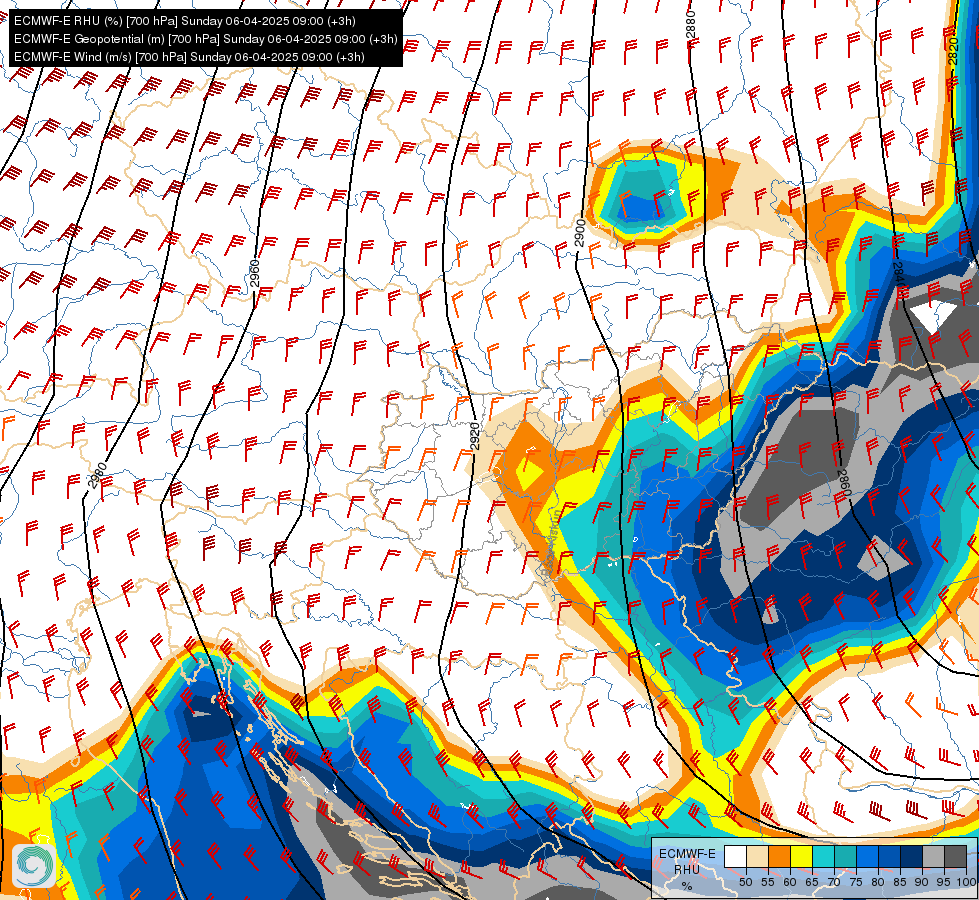Click the light gray 90–95 legend swatch
The width and height of the screenshot is (979, 900).
tap(934, 856)
